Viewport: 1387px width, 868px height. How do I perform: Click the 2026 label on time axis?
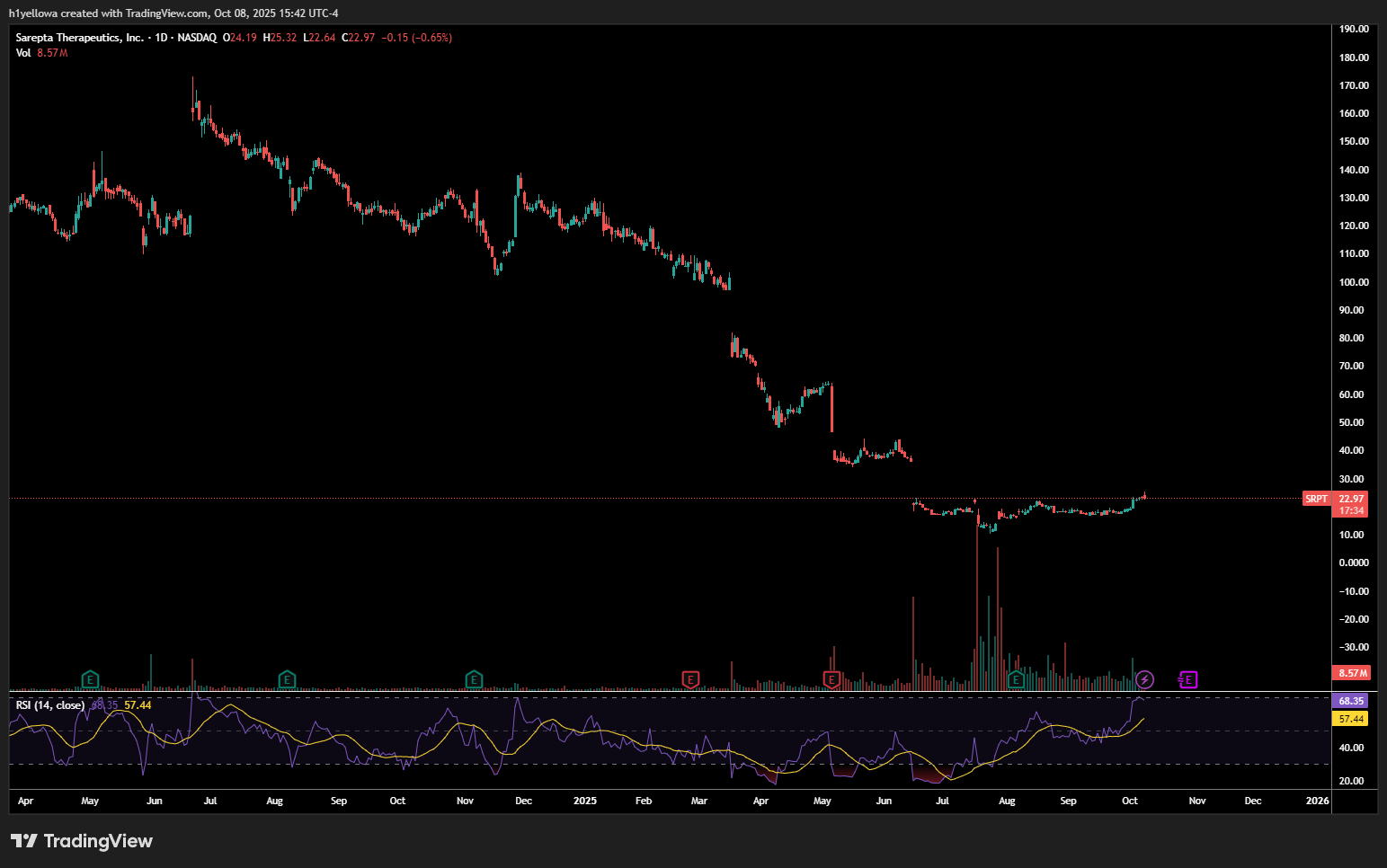pos(1317,801)
